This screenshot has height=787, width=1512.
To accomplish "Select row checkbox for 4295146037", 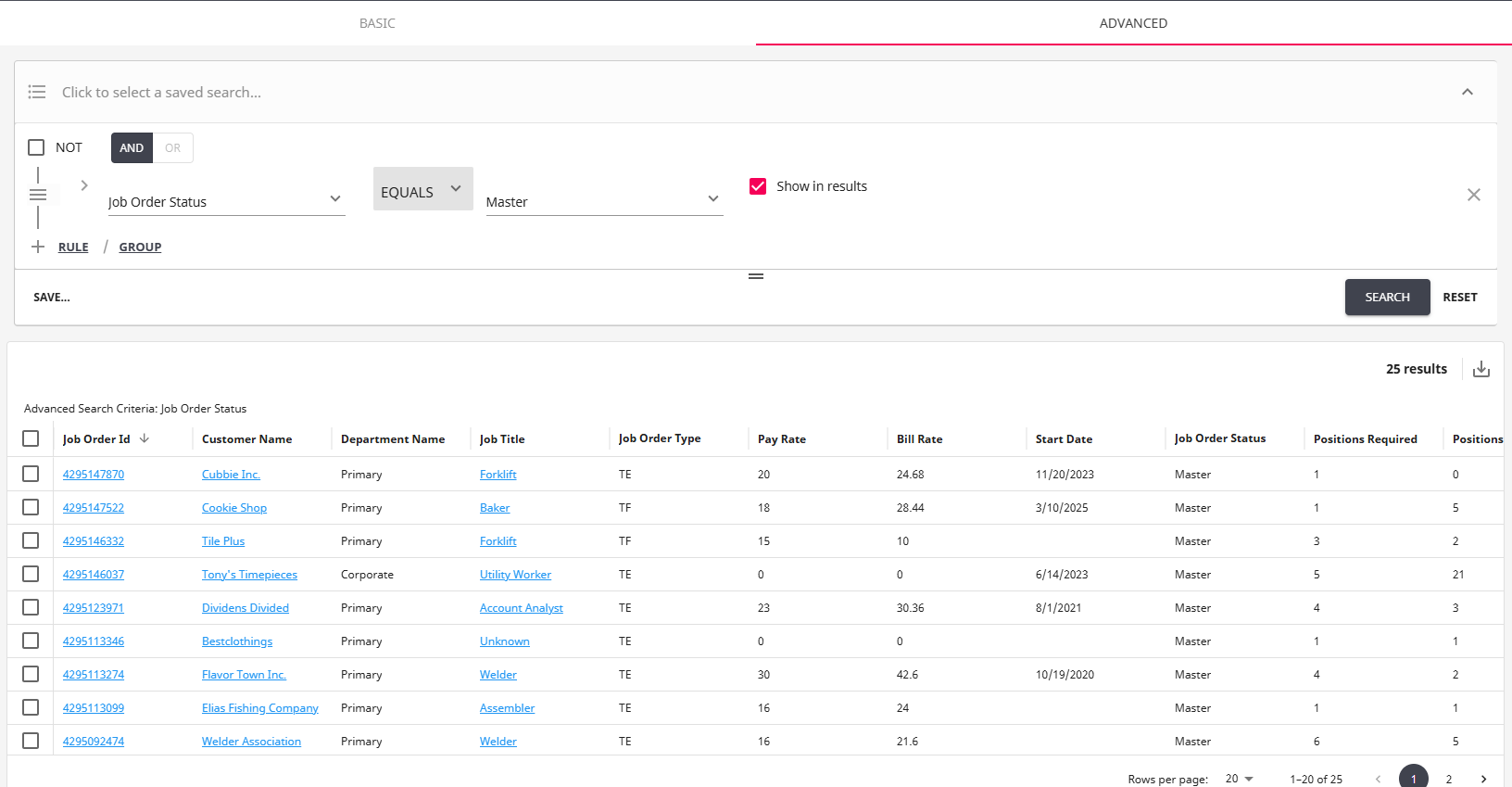I will 31,574.
